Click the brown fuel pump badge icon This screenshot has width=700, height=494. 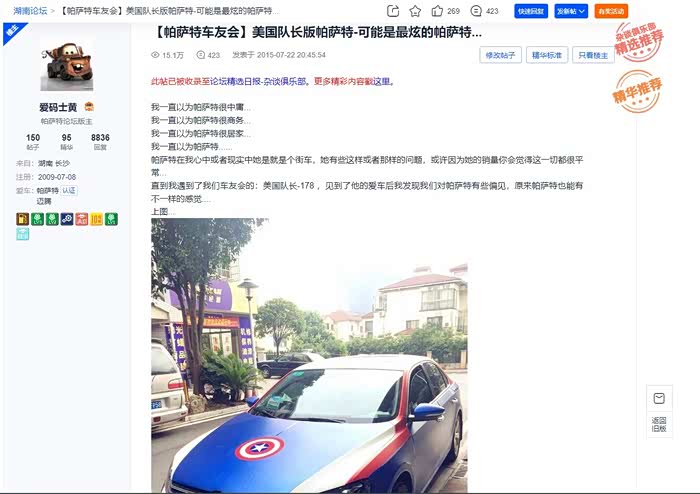click(23, 219)
